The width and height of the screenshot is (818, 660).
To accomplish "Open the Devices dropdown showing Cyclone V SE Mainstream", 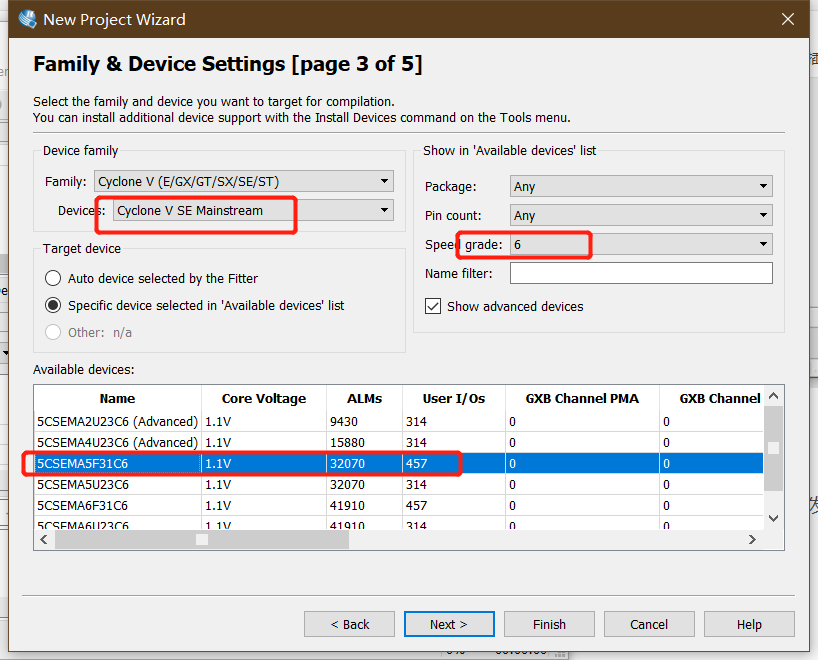I will (x=253, y=210).
